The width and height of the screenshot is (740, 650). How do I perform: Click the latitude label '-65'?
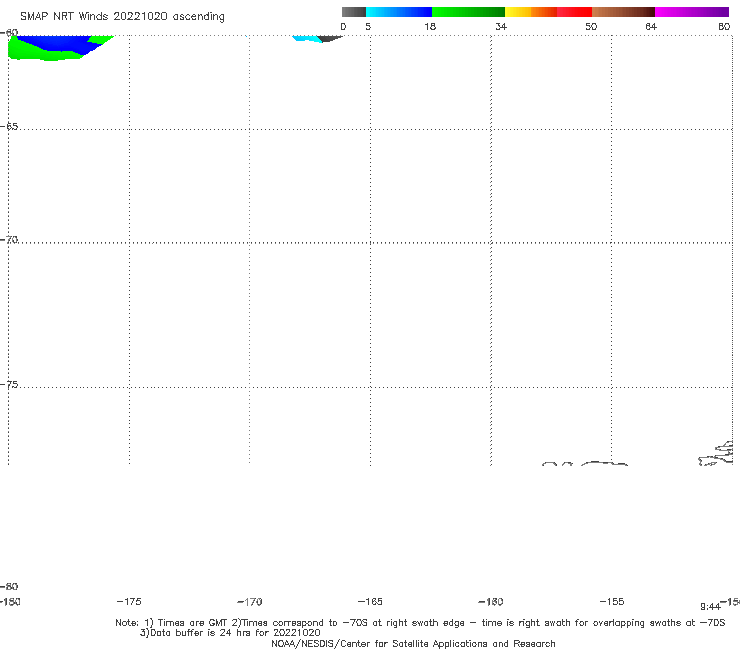coord(9,127)
